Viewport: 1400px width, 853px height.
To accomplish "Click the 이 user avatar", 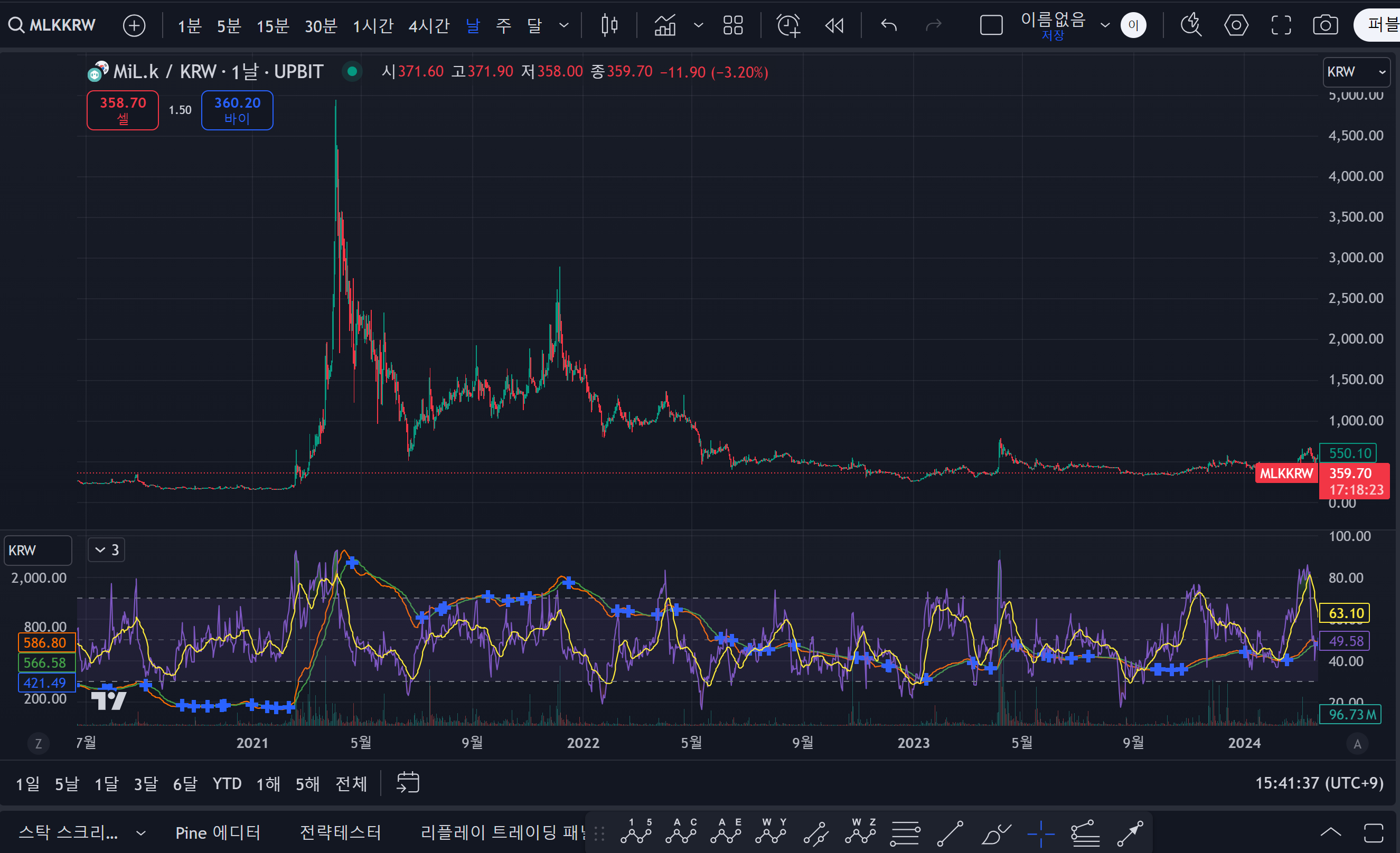I will pos(1133,25).
